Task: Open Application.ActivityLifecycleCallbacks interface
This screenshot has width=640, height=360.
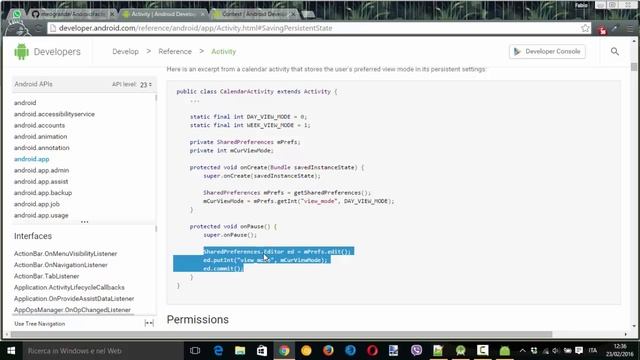Action: 69,287
